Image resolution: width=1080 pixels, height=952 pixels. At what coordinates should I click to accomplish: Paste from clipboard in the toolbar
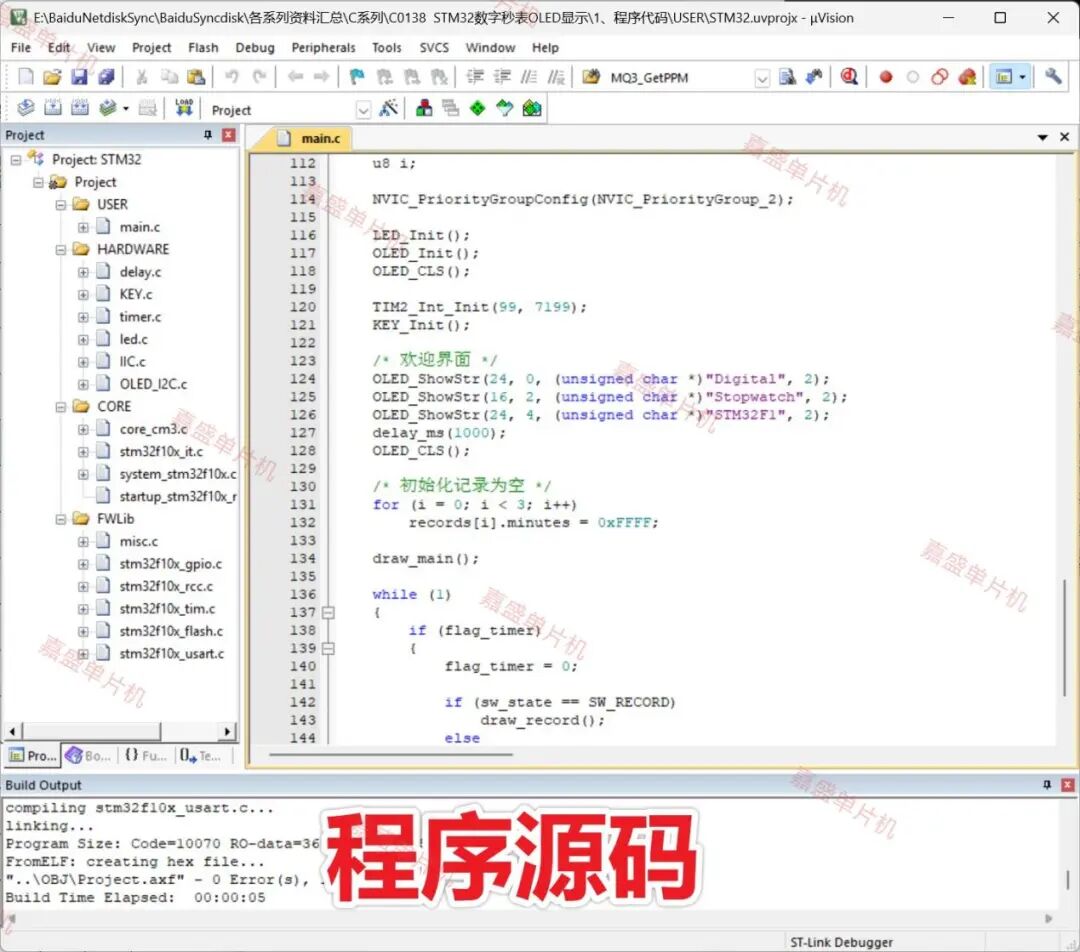(196, 76)
